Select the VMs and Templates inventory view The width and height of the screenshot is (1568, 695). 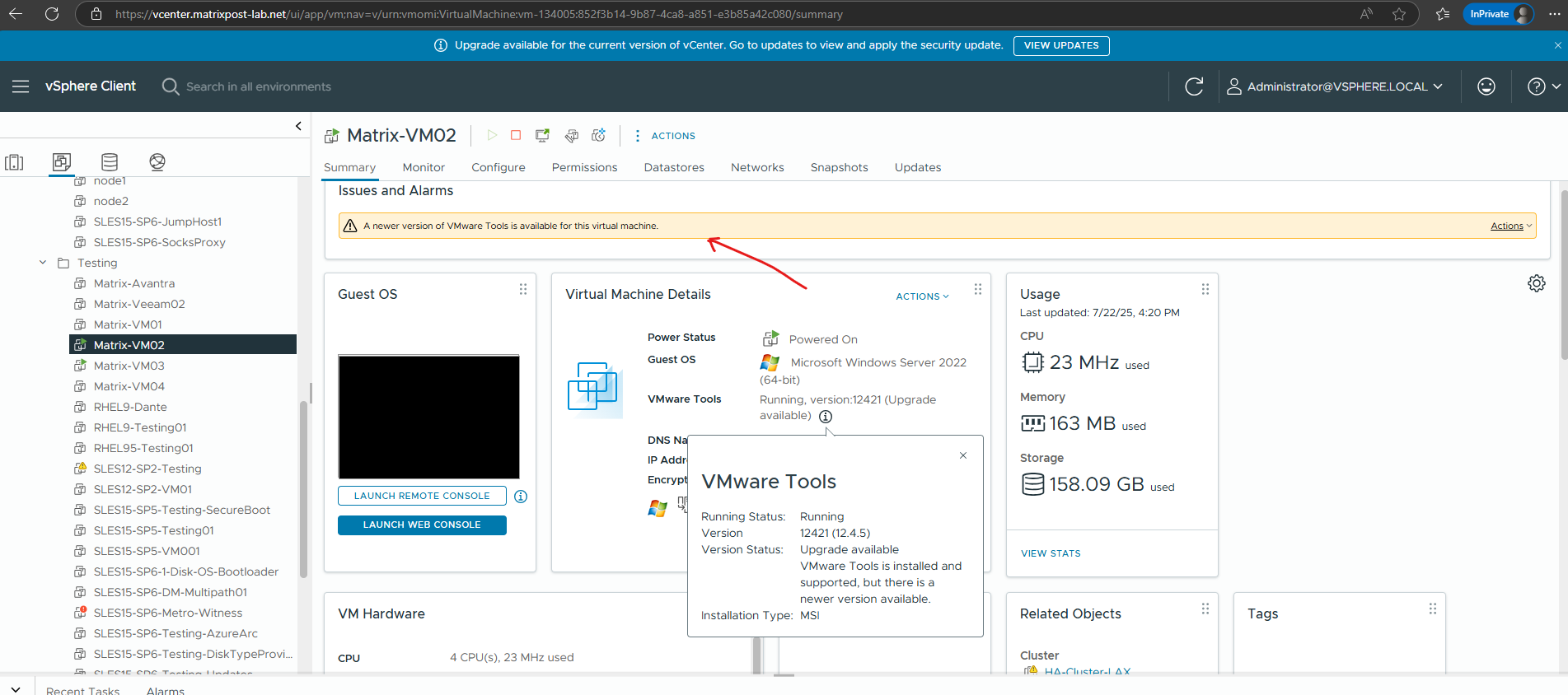tap(62, 162)
